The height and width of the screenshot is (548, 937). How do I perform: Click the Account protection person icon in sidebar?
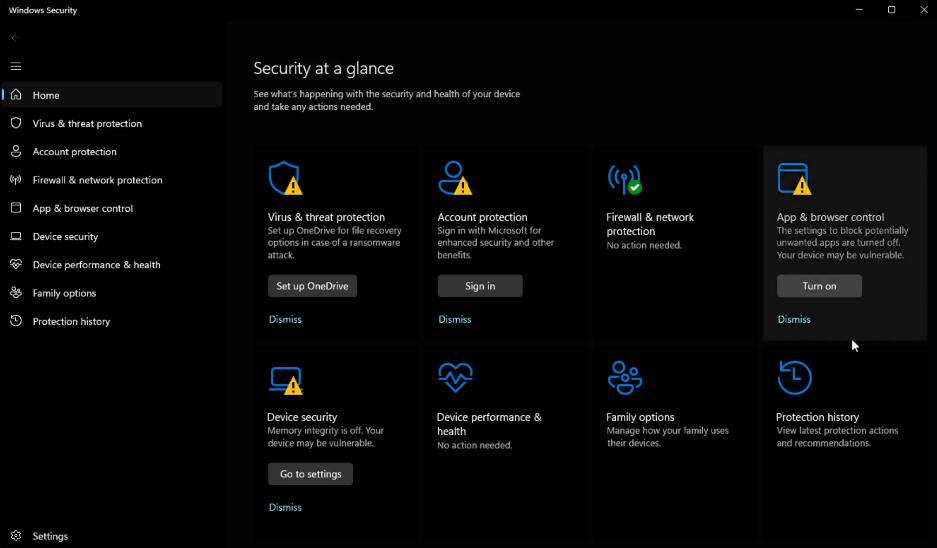pos(16,151)
